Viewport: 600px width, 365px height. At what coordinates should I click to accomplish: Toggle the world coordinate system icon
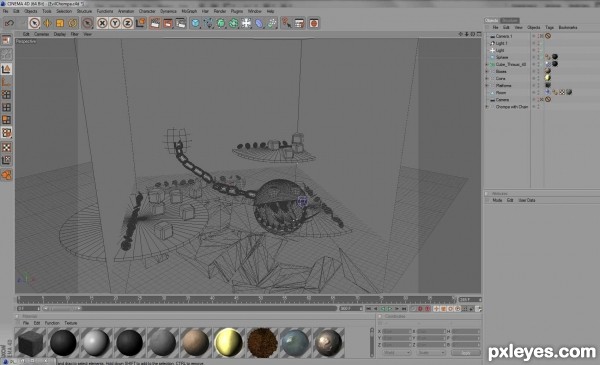[x=140, y=23]
